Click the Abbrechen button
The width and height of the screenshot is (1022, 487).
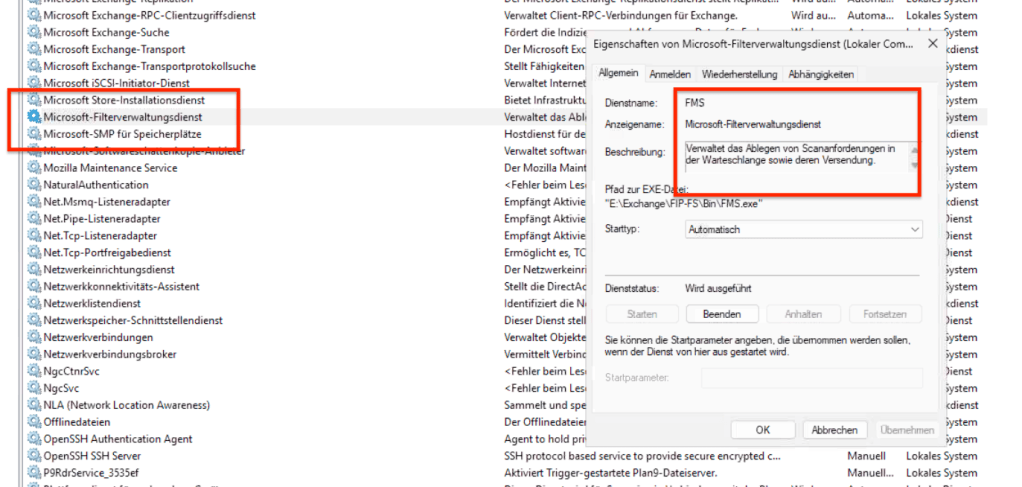coord(834,430)
